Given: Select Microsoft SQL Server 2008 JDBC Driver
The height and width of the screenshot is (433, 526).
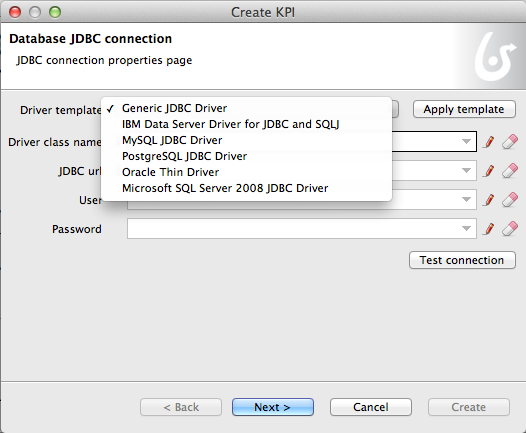Looking at the screenshot, I should (246, 188).
